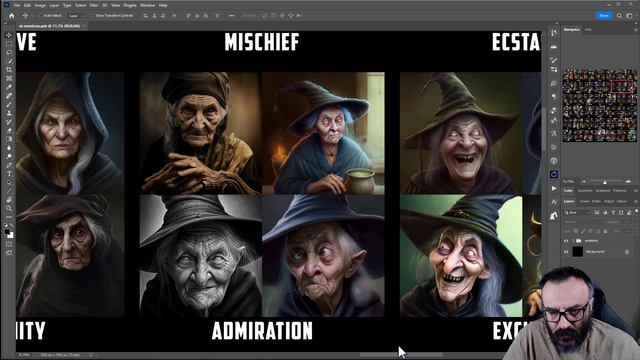Select the Horizontal Type tool
Screen dimensions: 640x360
pos(9,174)
